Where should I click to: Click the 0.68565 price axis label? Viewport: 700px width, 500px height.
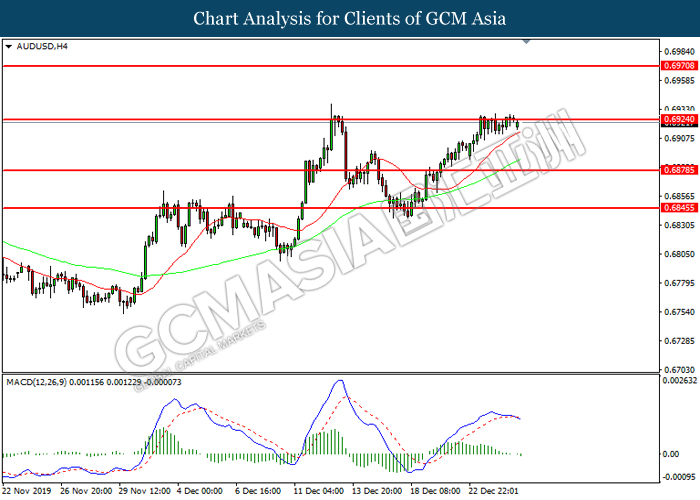(679, 196)
